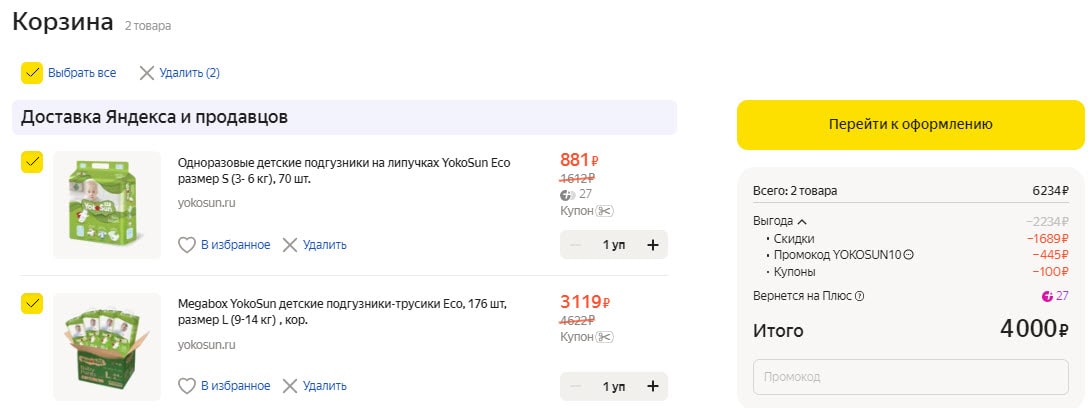1090x408 pixels.
Task: Click X remove icon for size S diapers
Action: [290, 245]
